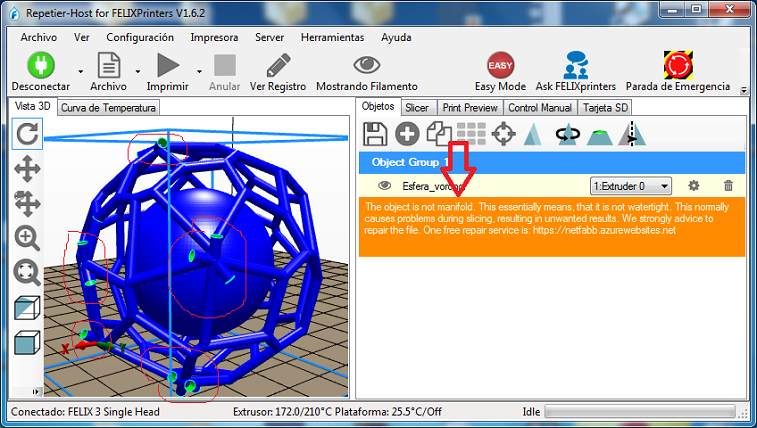The height and width of the screenshot is (428, 757).
Task: Click the Desconectar plug icon
Action: click(x=41, y=65)
